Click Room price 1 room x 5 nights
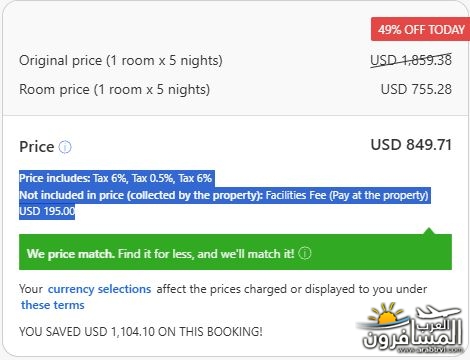 coord(114,89)
